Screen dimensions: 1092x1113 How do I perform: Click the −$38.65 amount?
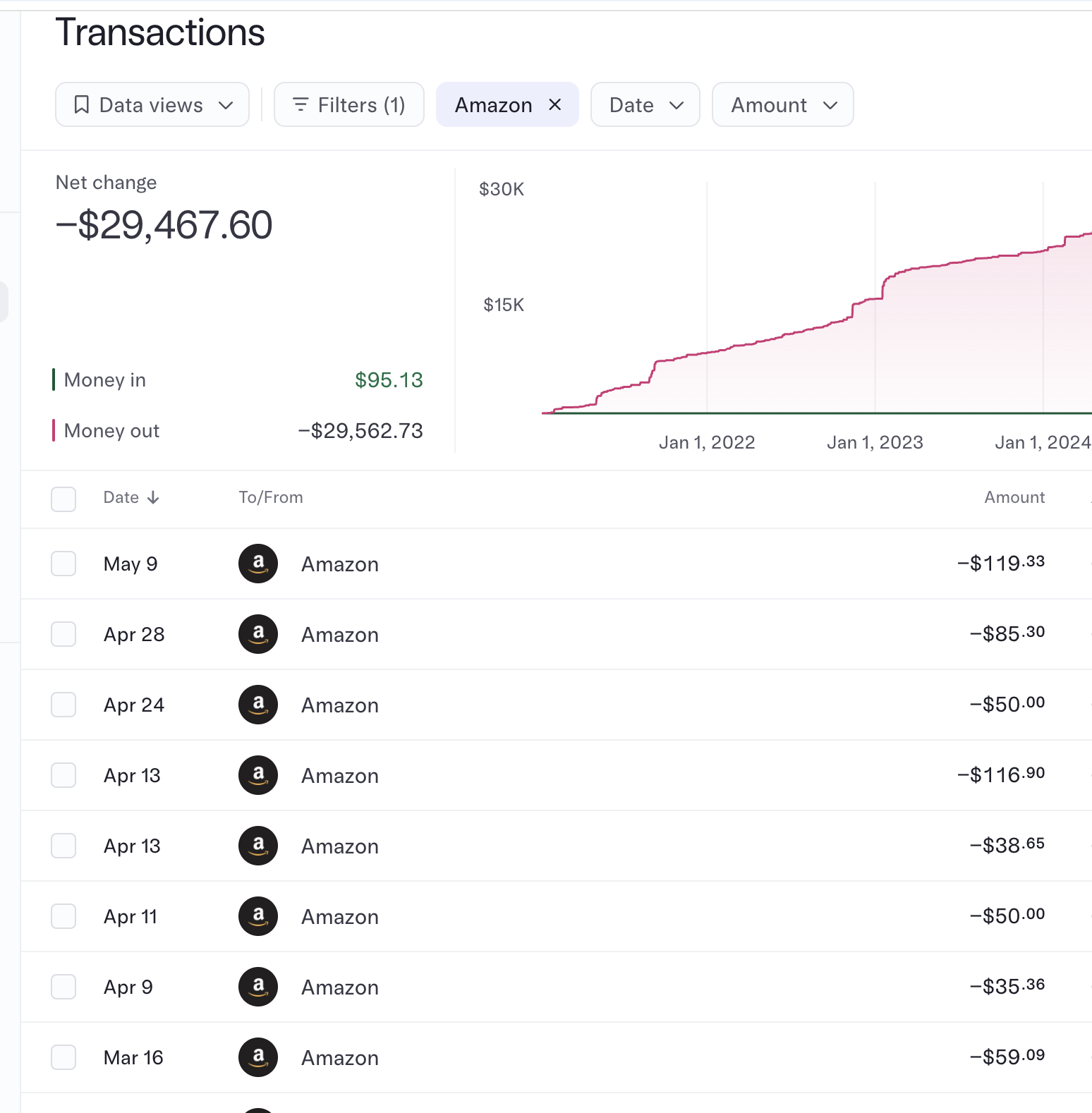1007,845
